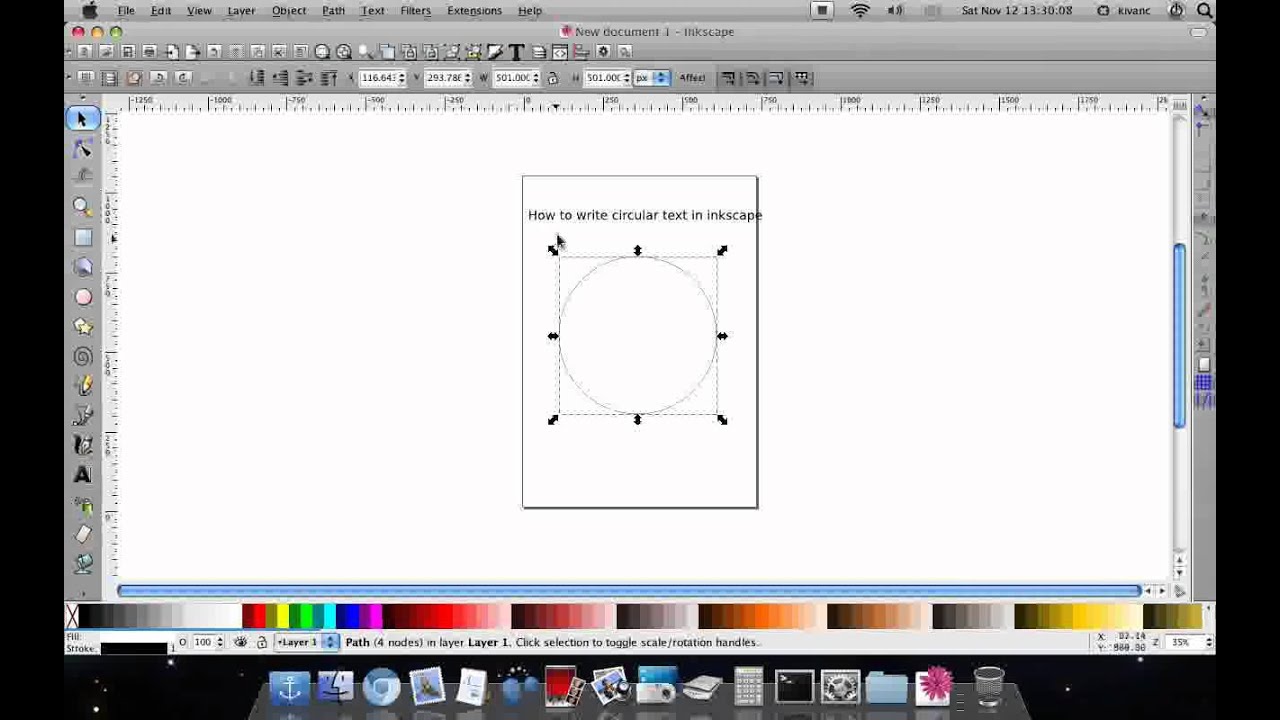Pick the yellow swatch in palette

tap(283, 616)
